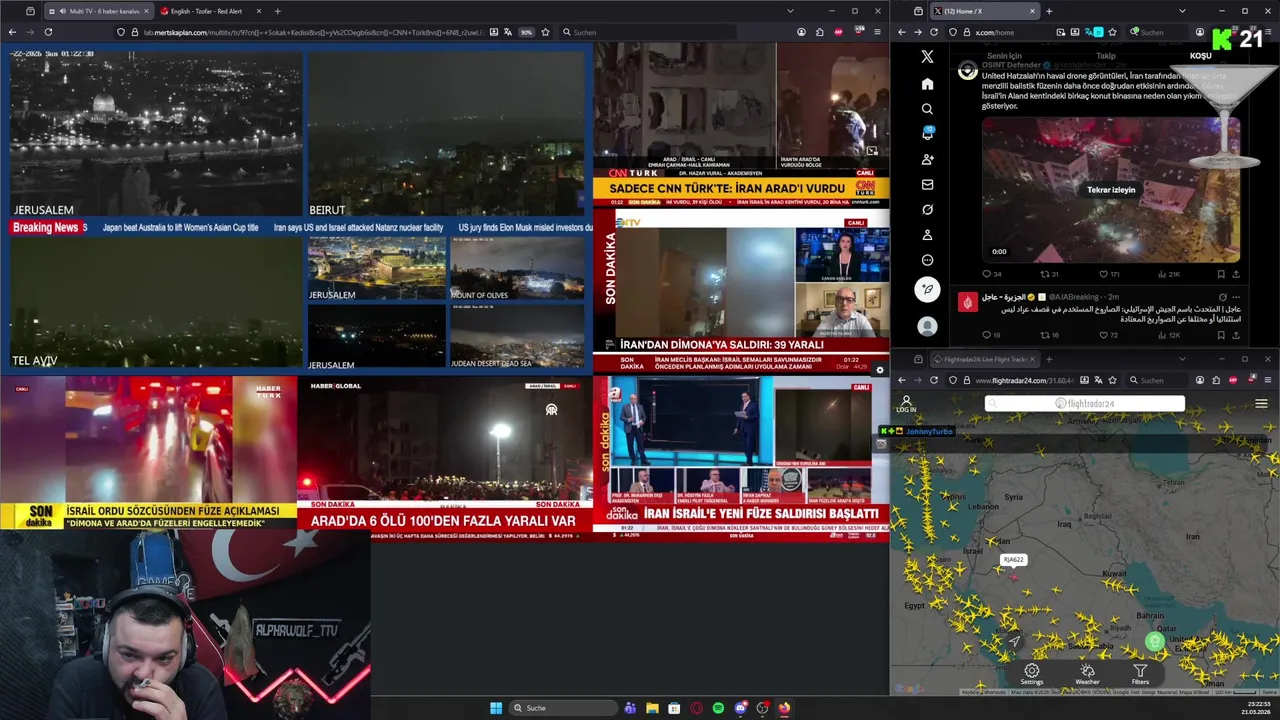
Task: Click Suchen search box in X window
Action: [x=1157, y=32]
